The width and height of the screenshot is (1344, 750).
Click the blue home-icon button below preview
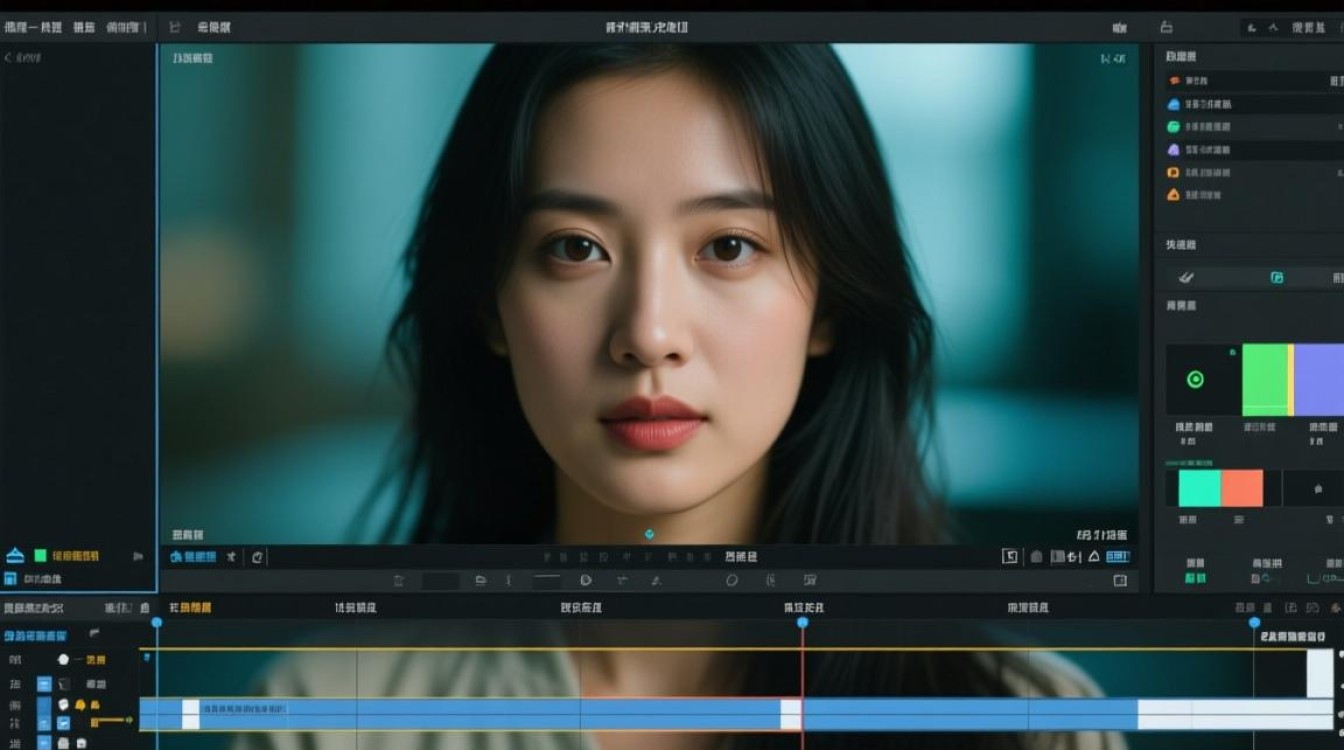pos(192,556)
